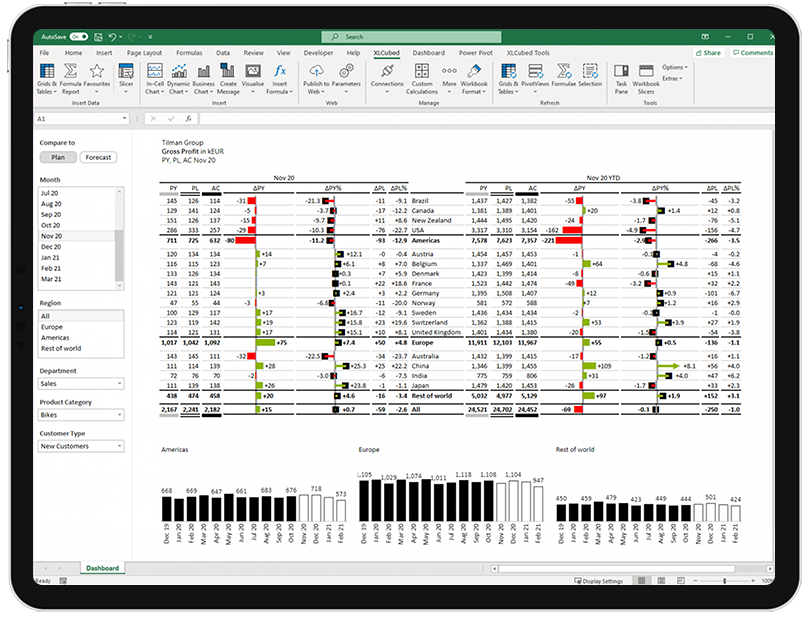Open the Favourites star icon

pos(97,79)
